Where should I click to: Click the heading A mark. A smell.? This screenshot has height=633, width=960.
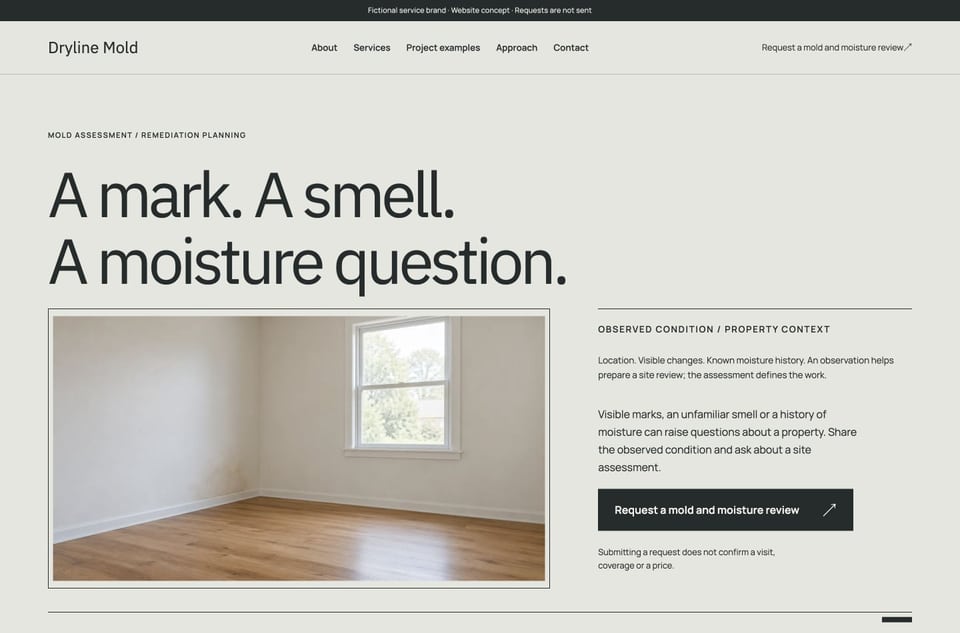252,195
